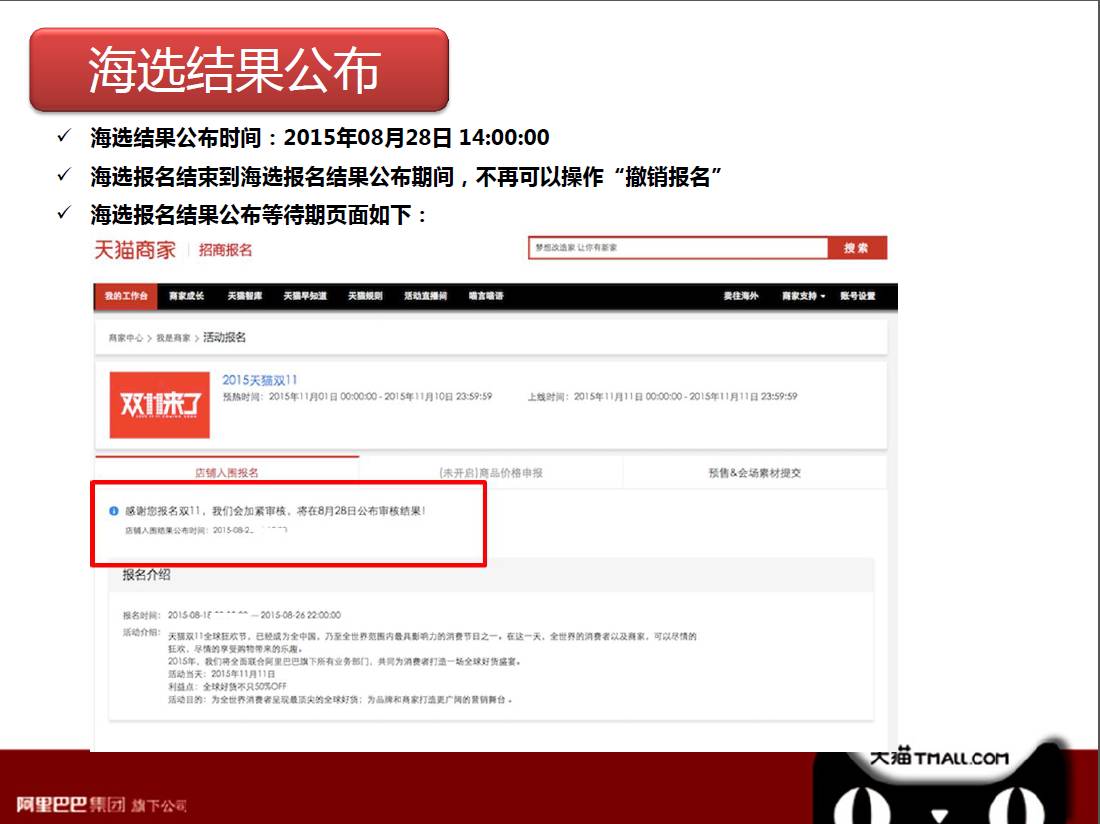Open 账号设置 in the nav bar
Image resolution: width=1100 pixels, height=824 pixels.
pyautogui.click(x=857, y=296)
